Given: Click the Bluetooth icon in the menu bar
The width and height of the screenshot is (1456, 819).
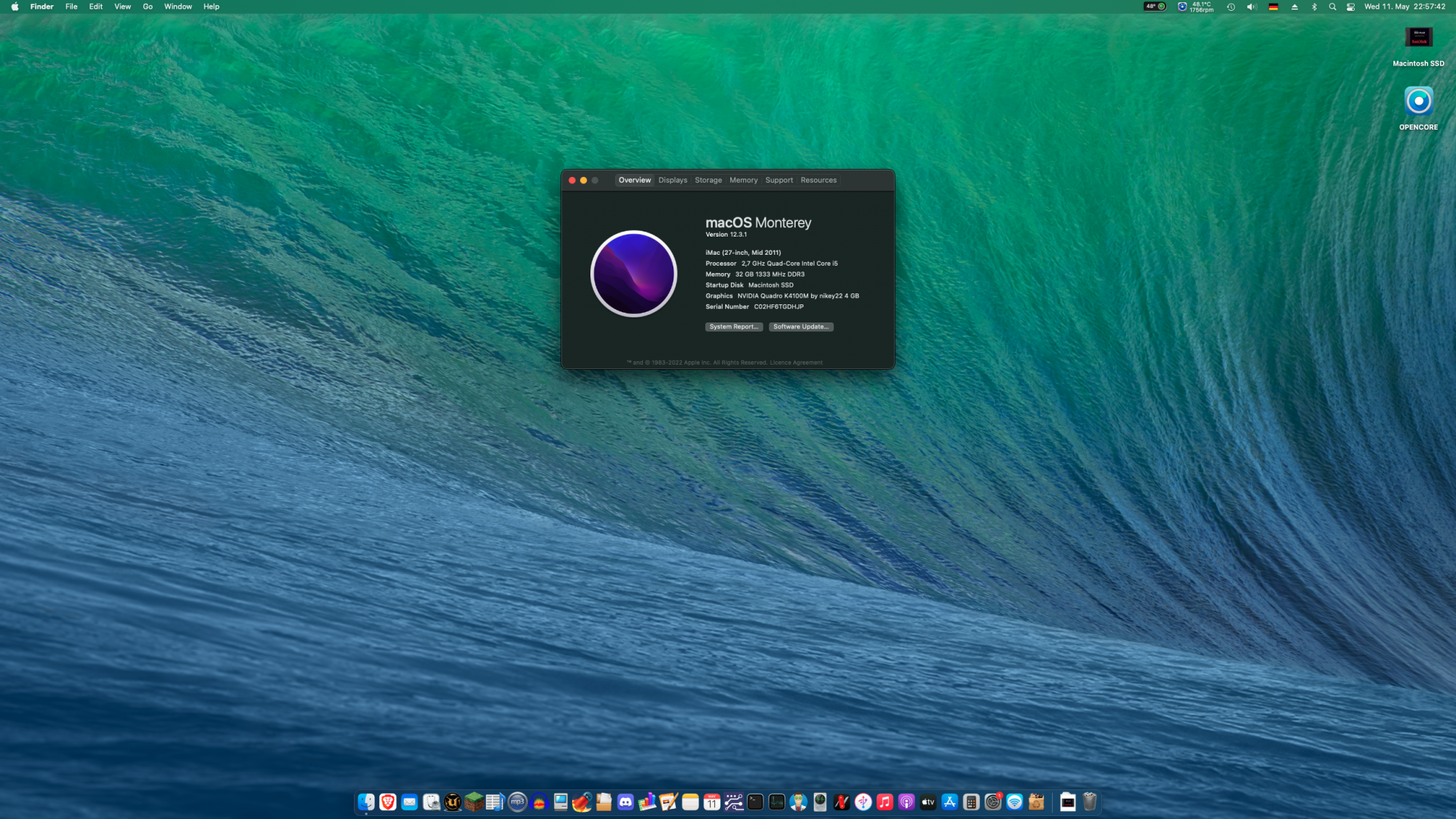Looking at the screenshot, I should (x=1314, y=7).
